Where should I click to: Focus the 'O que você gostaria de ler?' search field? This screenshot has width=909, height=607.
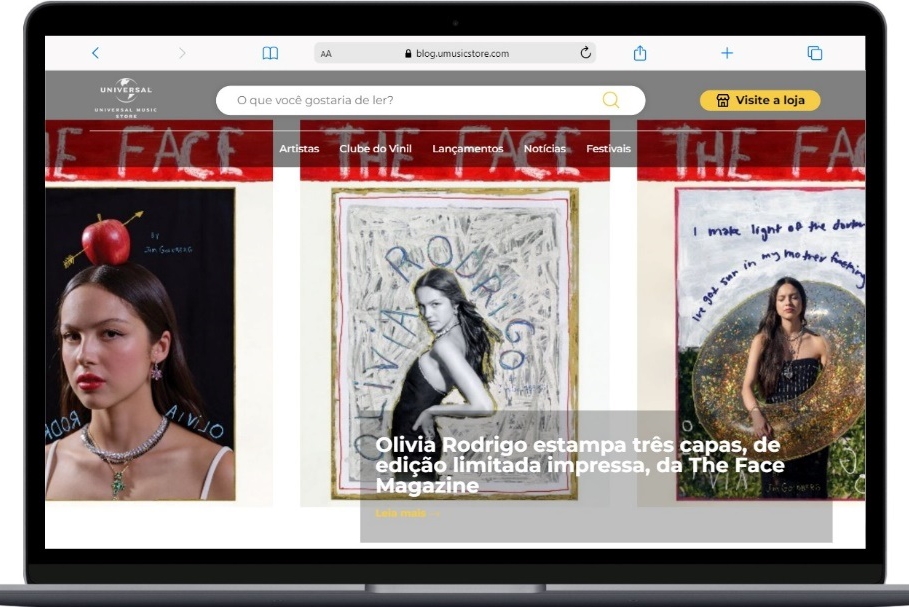coord(430,100)
